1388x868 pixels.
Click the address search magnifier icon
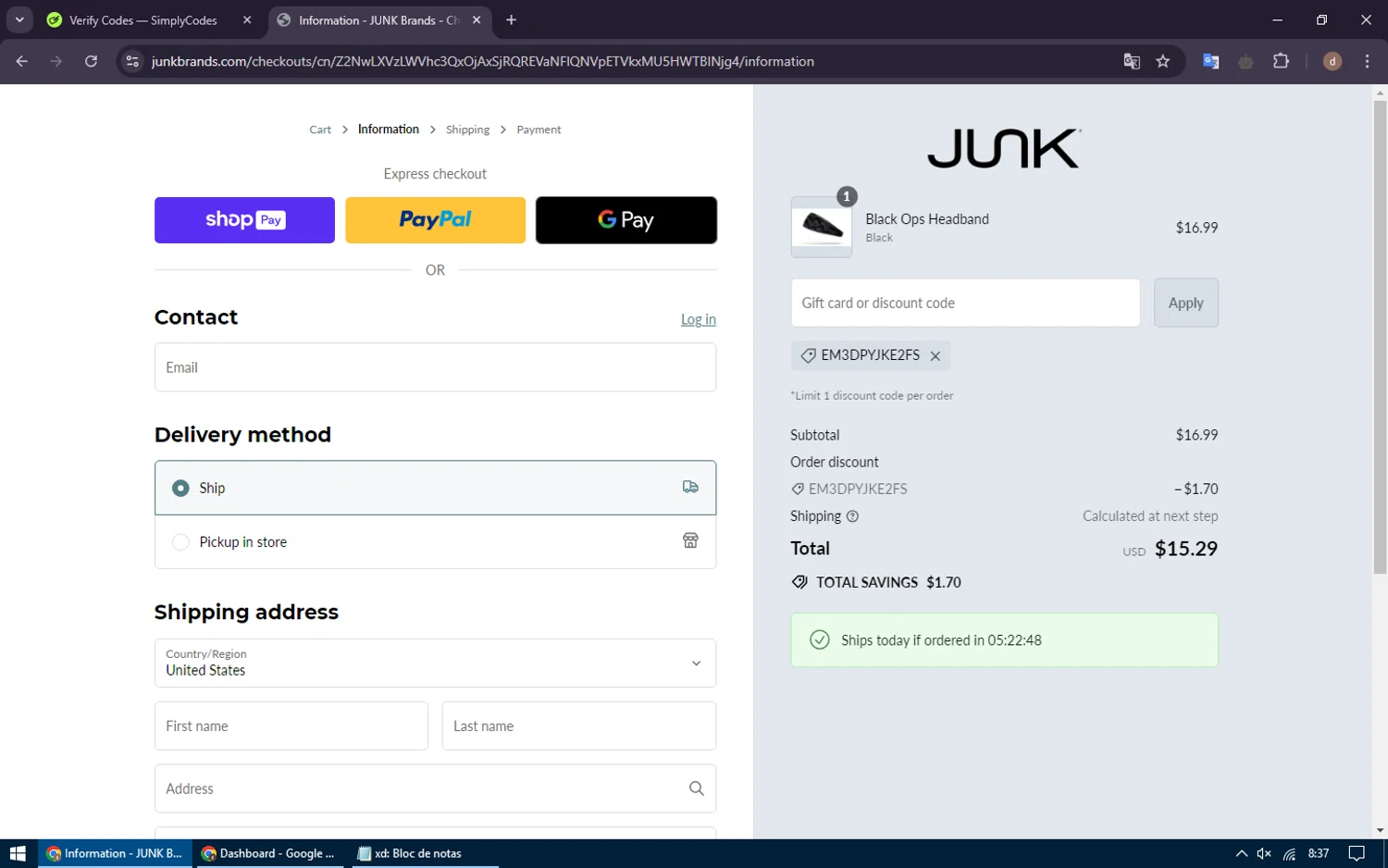[x=697, y=788]
